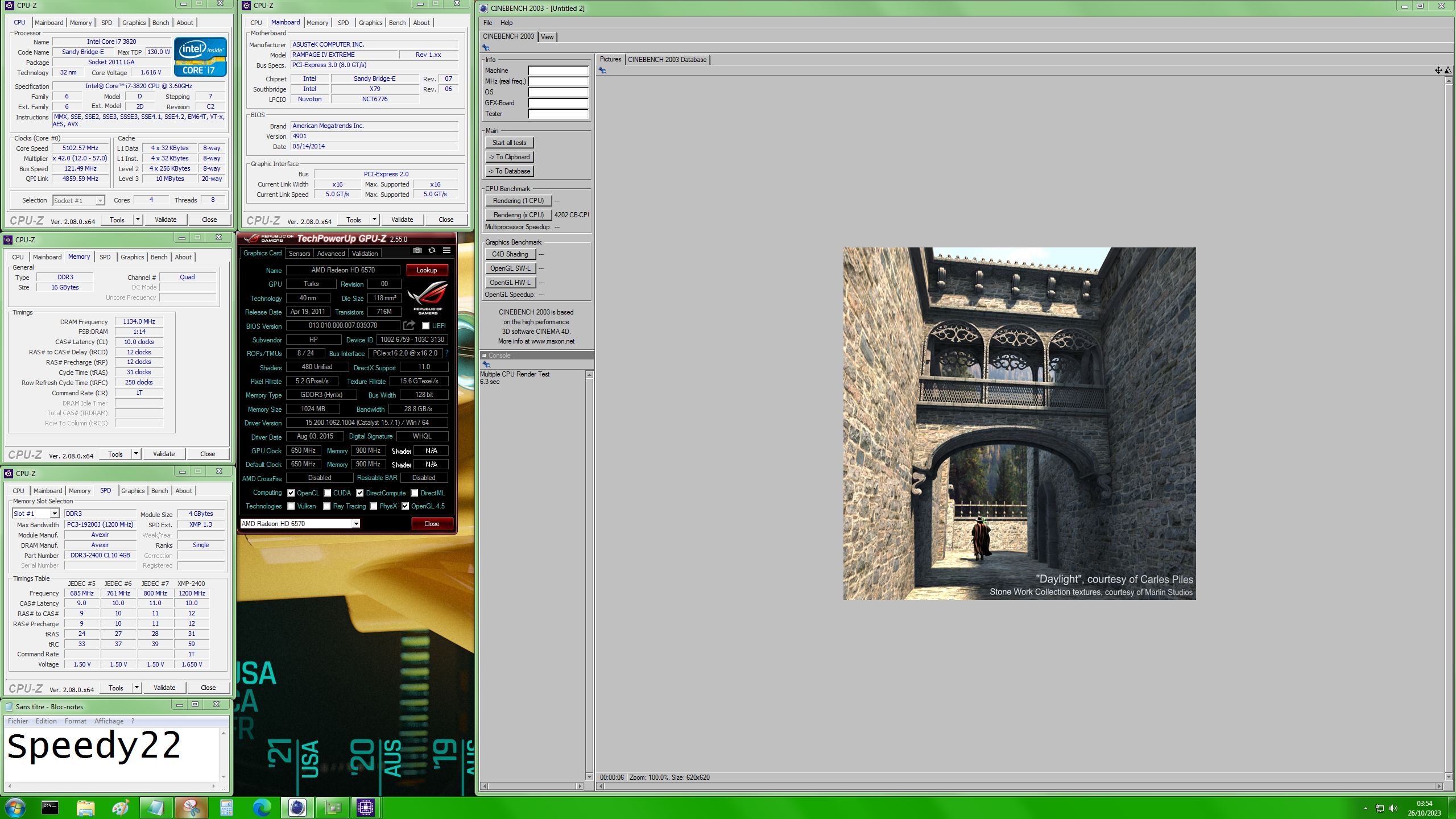The height and width of the screenshot is (819, 1456).
Task: Click the pin icon under the CINEBENCH 2003 tab
Action: [x=486, y=48]
